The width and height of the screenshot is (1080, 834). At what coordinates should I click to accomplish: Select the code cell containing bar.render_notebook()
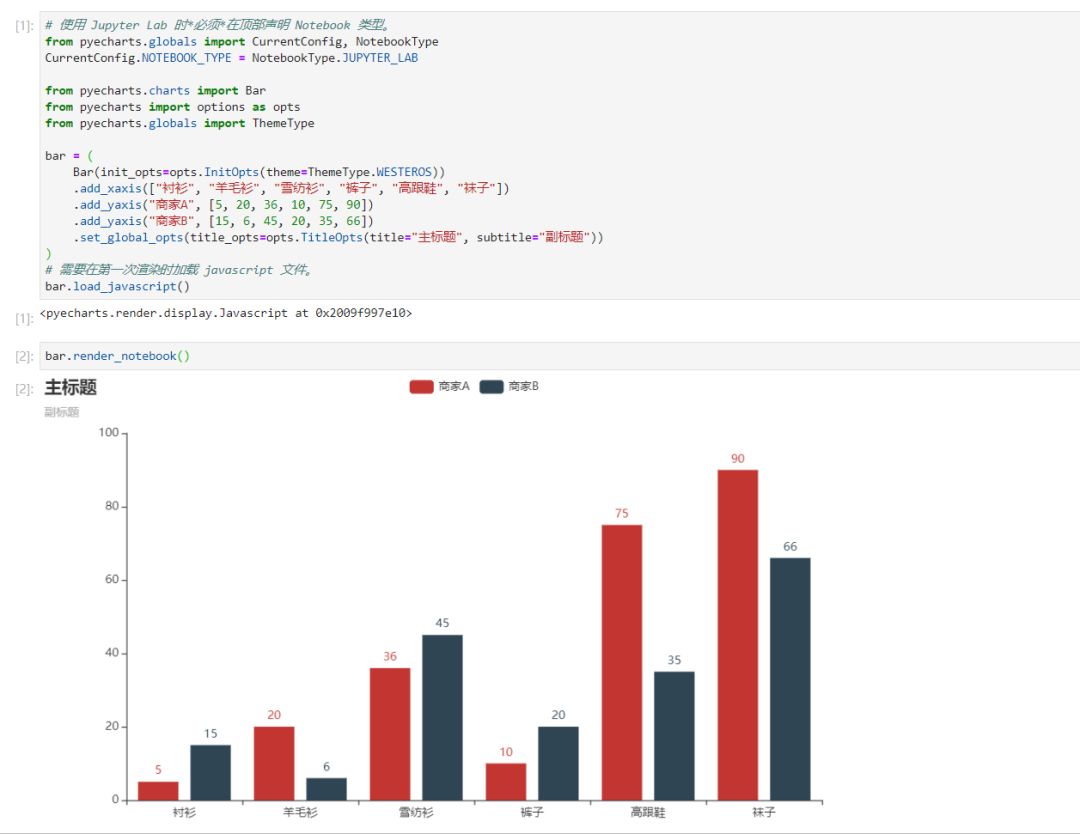pos(559,356)
